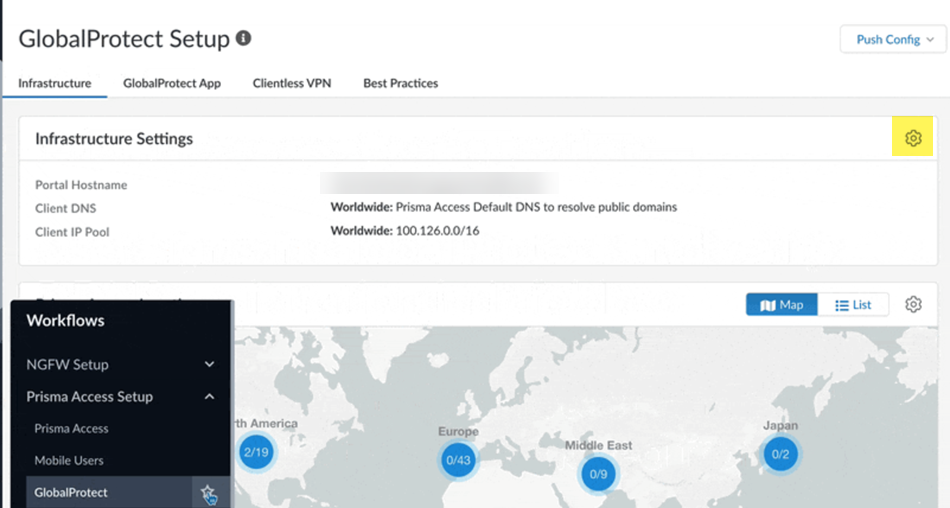
Task: Switch to Map view
Action: point(782,305)
